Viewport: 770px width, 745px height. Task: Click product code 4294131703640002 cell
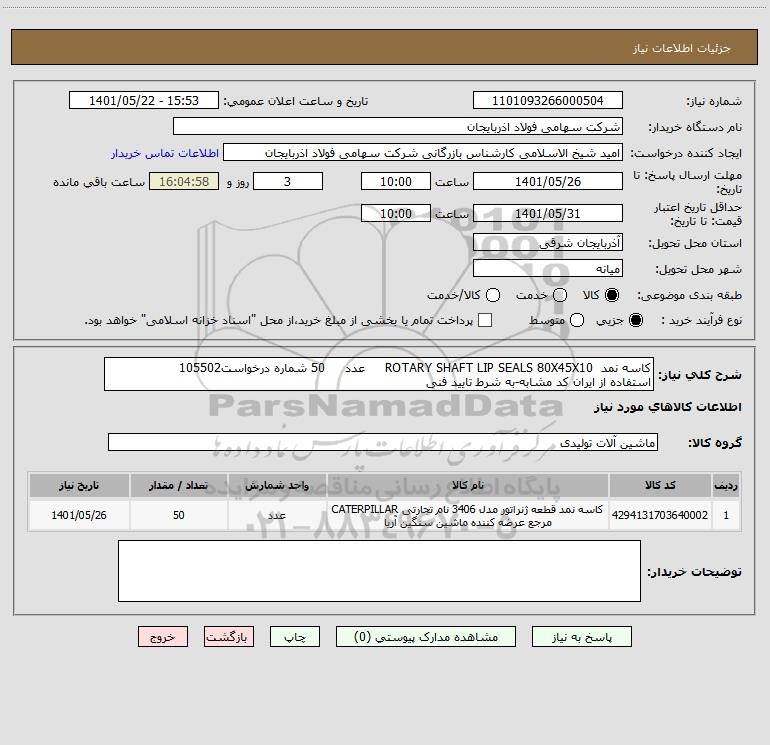[x=660, y=515]
